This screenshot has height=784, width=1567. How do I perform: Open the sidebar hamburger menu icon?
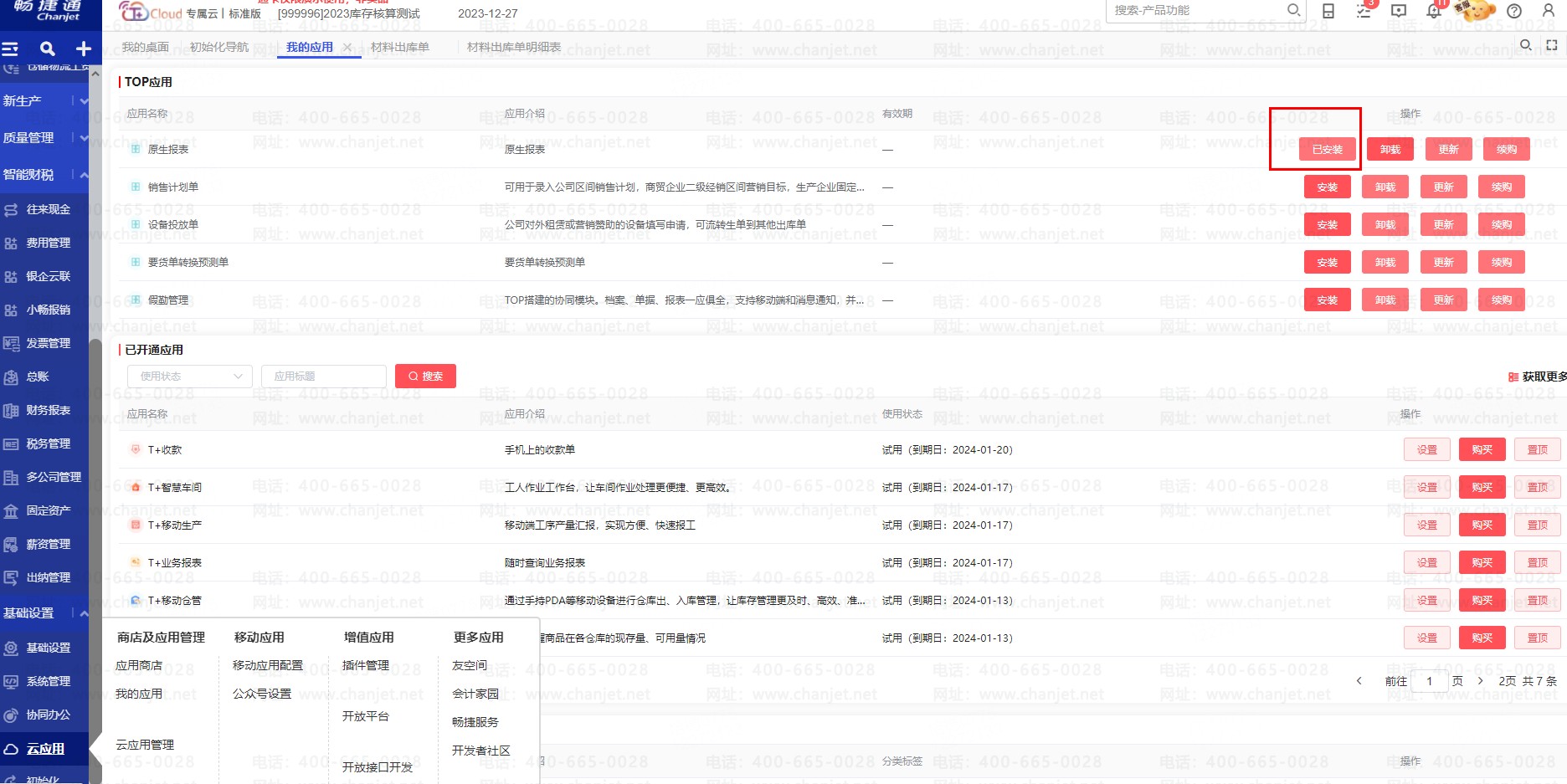tap(10, 49)
